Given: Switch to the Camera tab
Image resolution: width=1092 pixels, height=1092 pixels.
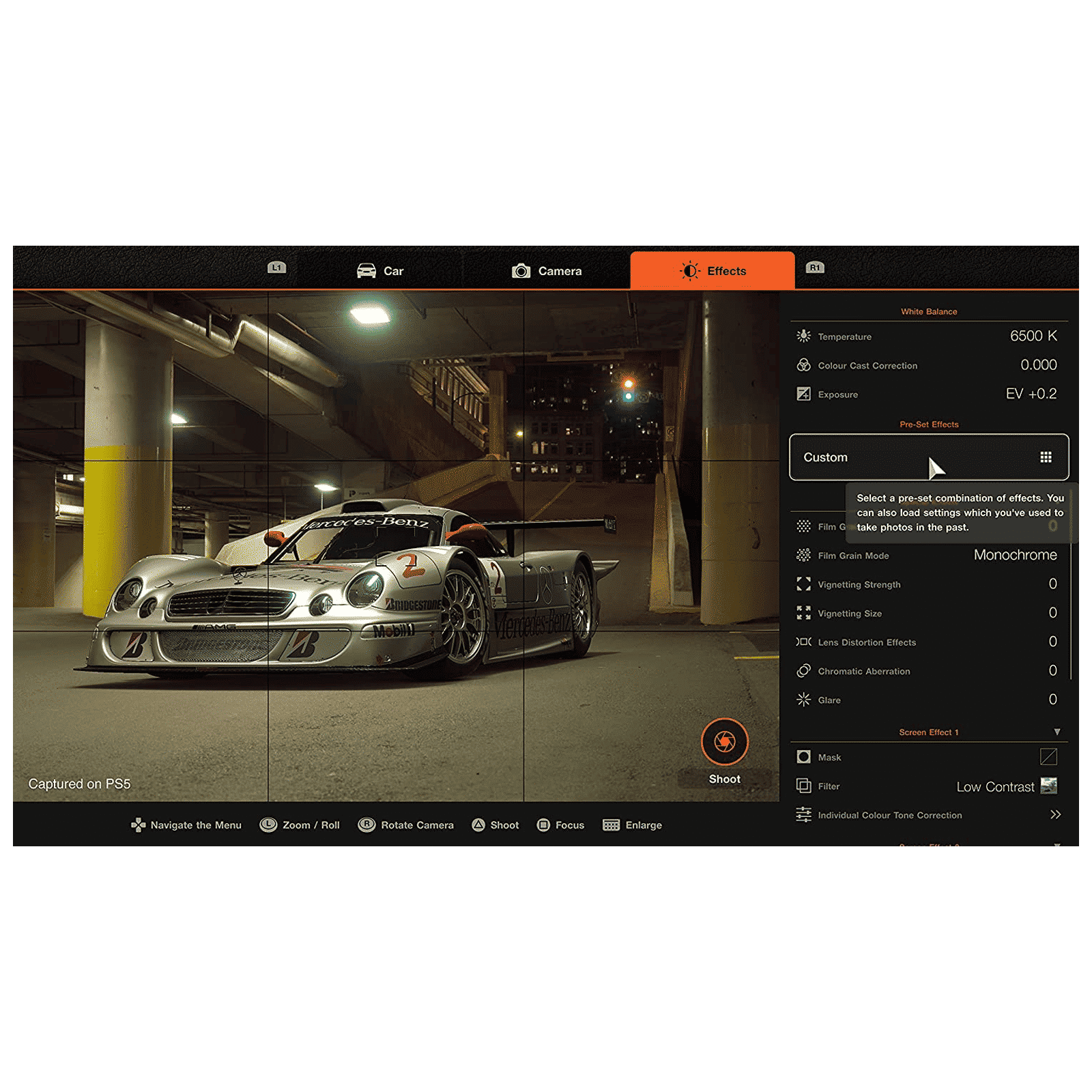Looking at the screenshot, I should click(547, 271).
